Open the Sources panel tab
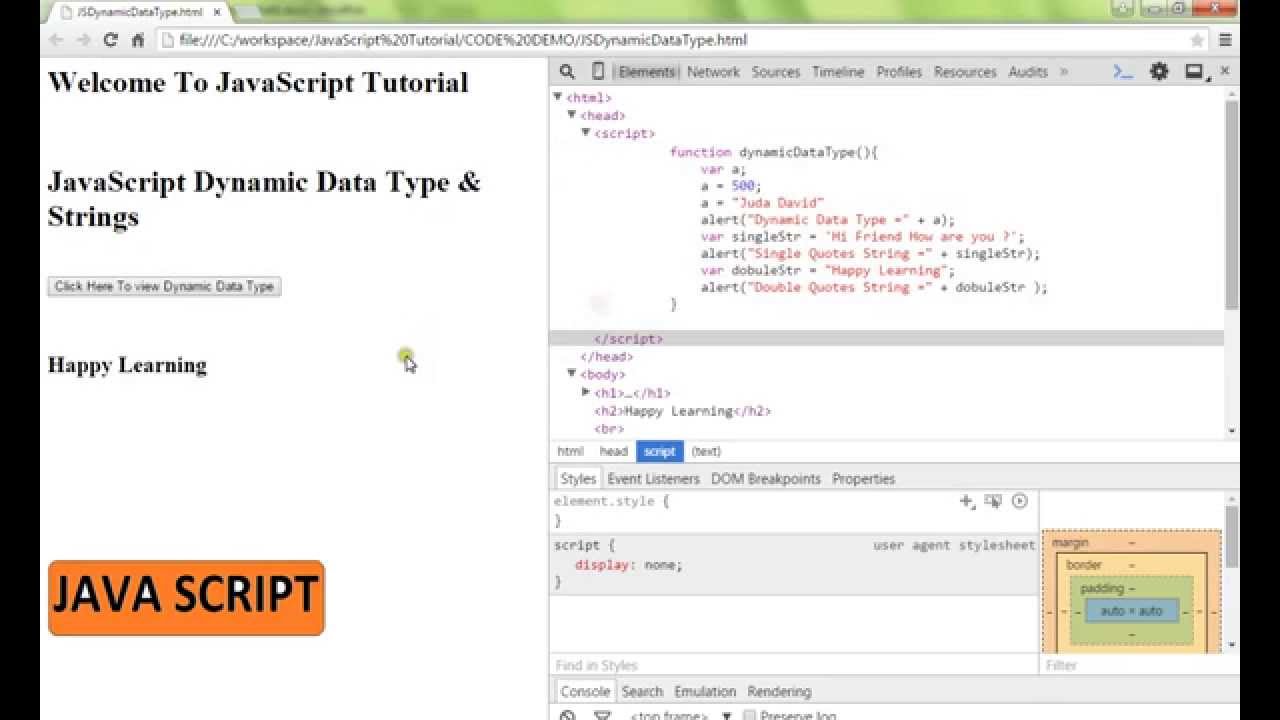This screenshot has width=1280, height=720. coord(776,72)
